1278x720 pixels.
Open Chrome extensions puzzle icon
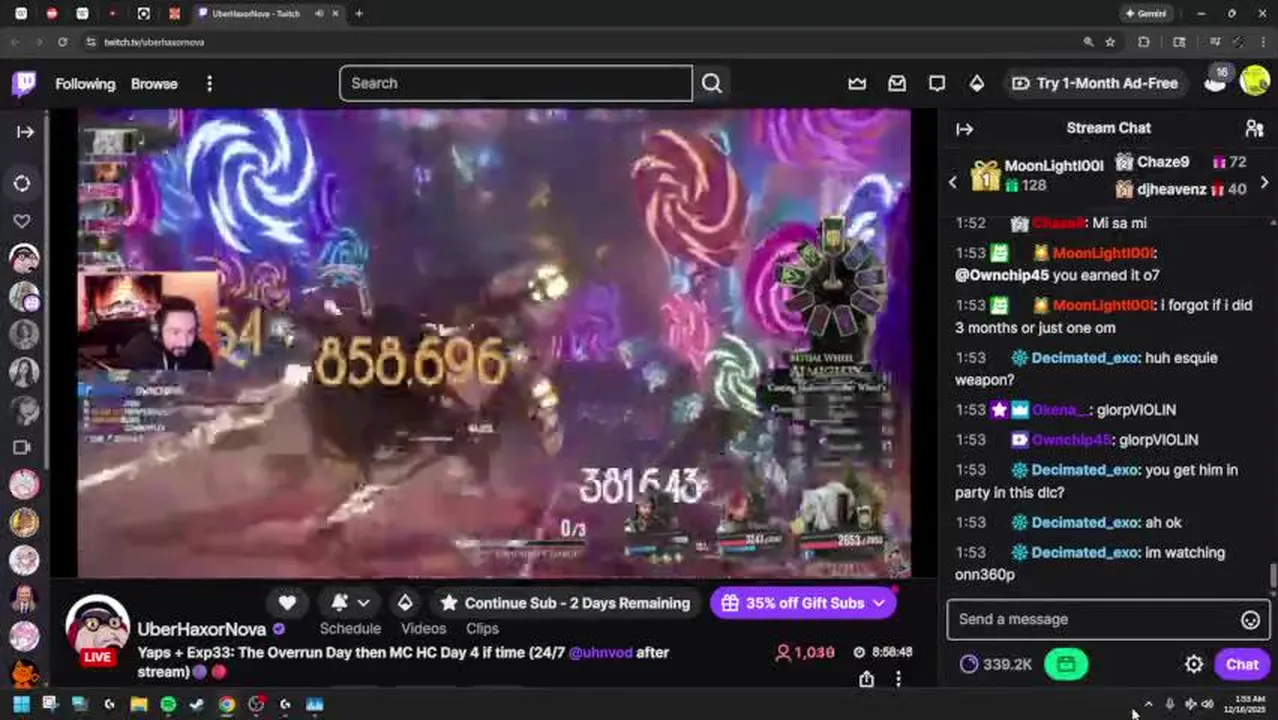pyautogui.click(x=1144, y=42)
